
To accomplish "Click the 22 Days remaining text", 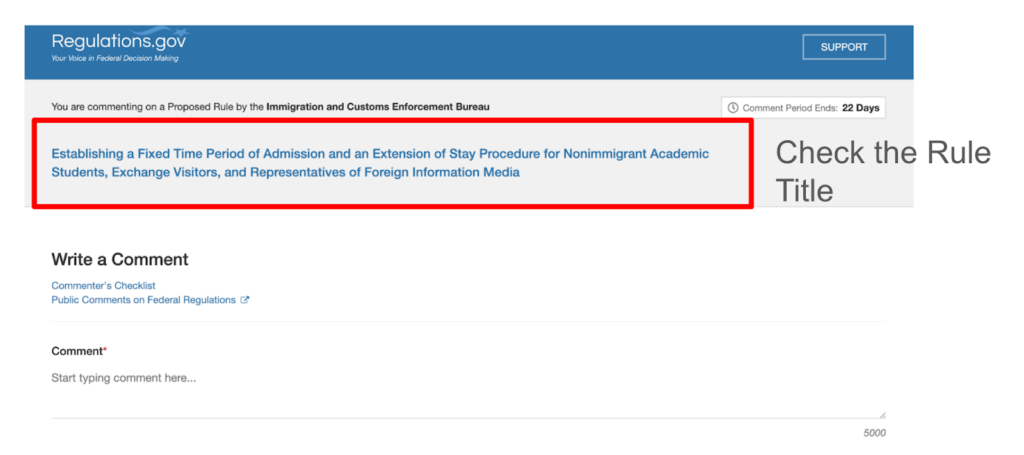I will [860, 108].
